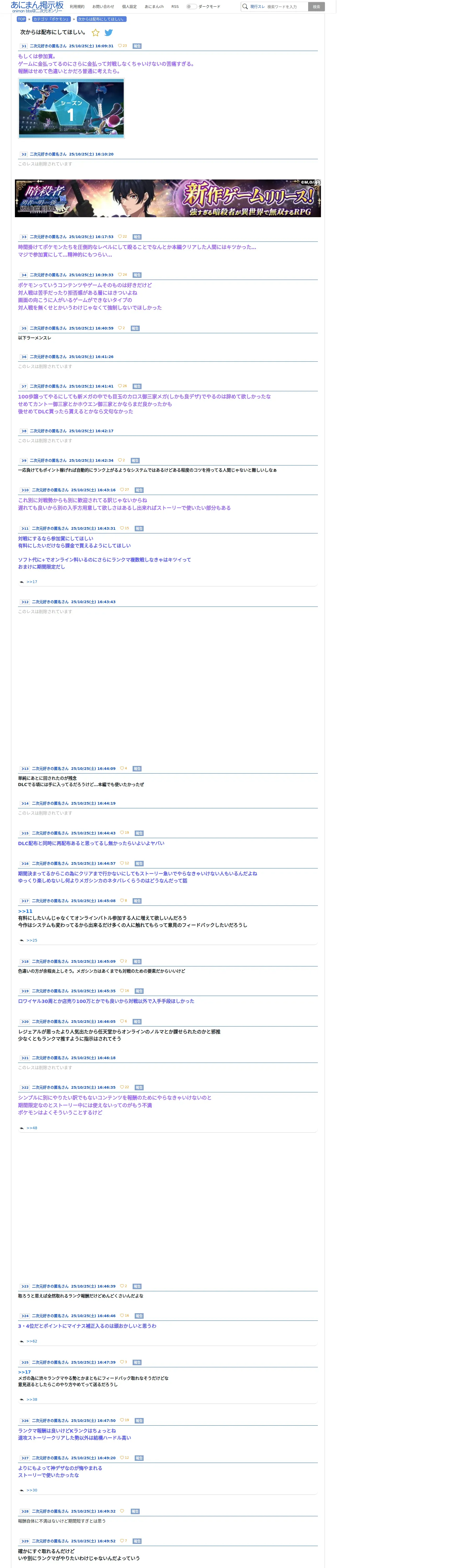The image size is (474, 1568).
Task: Share the thread via the Twitter bird icon
Action: (109, 33)
